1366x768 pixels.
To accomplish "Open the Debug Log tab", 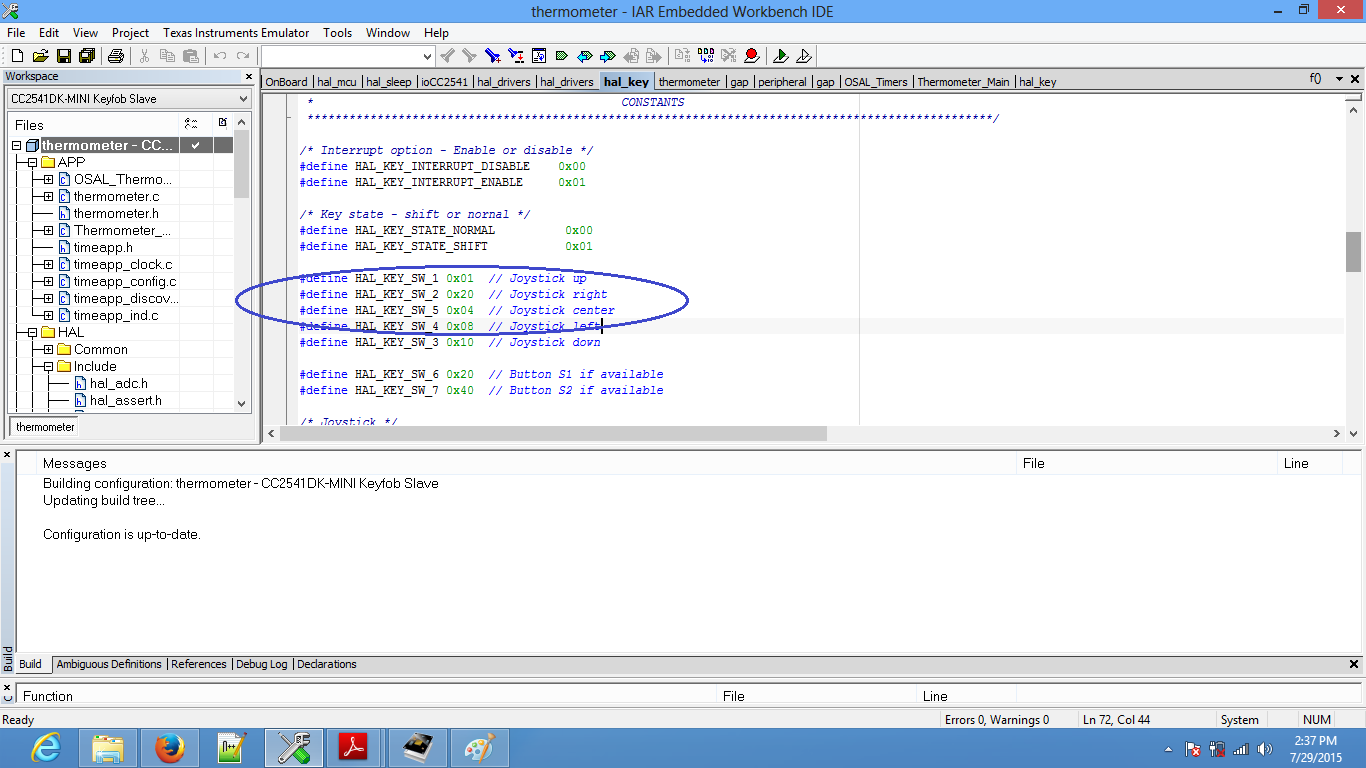I will point(261,664).
